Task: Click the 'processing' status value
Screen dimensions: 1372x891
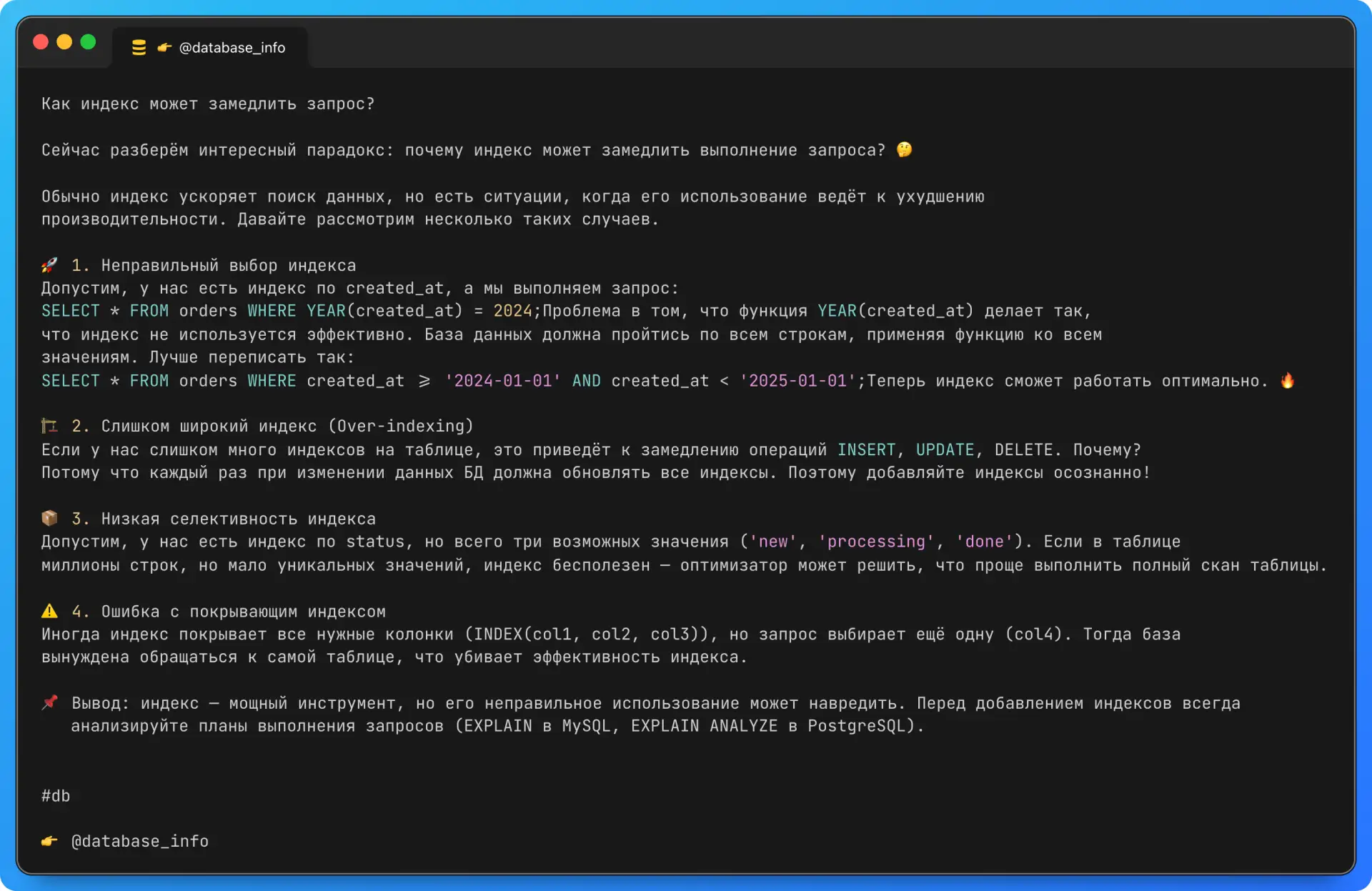Action: (x=876, y=542)
